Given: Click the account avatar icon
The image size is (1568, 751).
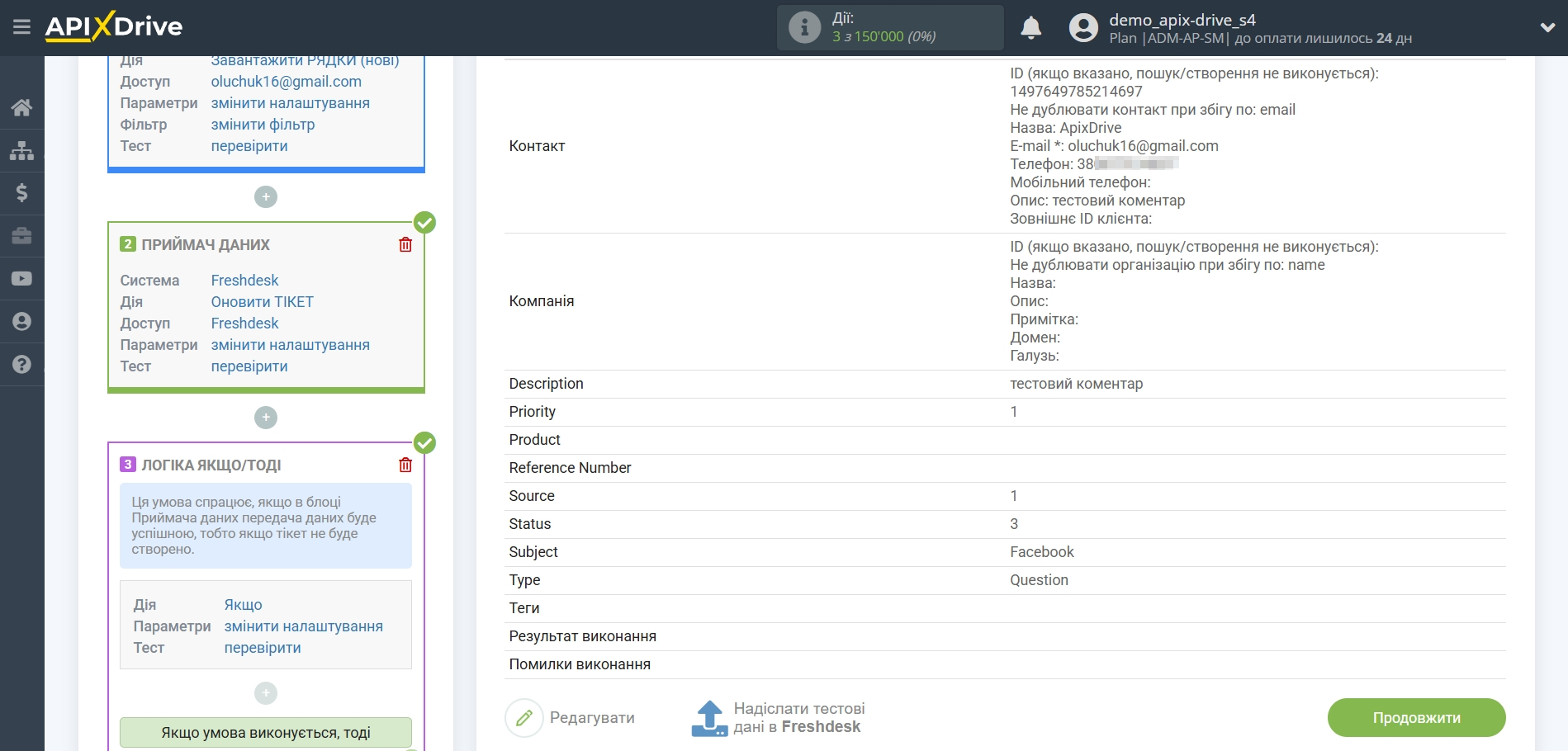Looking at the screenshot, I should pos(1083,27).
